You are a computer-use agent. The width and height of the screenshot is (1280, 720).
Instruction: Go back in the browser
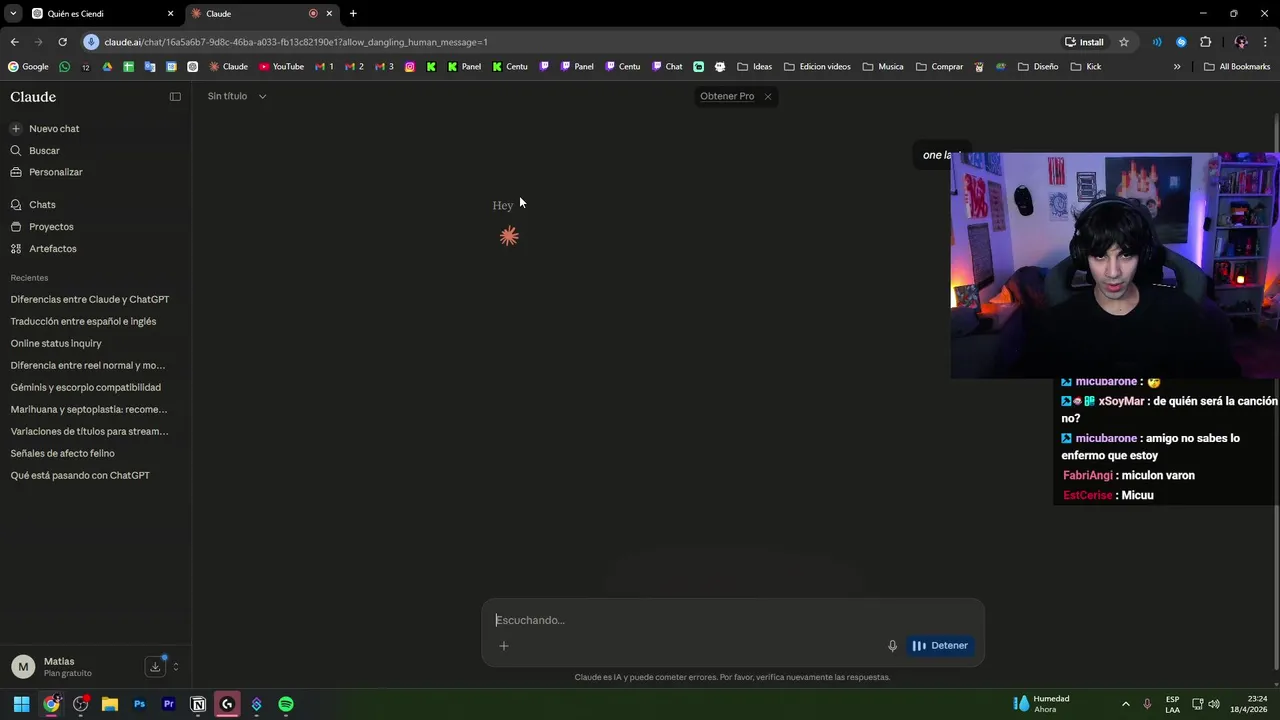coord(14,42)
